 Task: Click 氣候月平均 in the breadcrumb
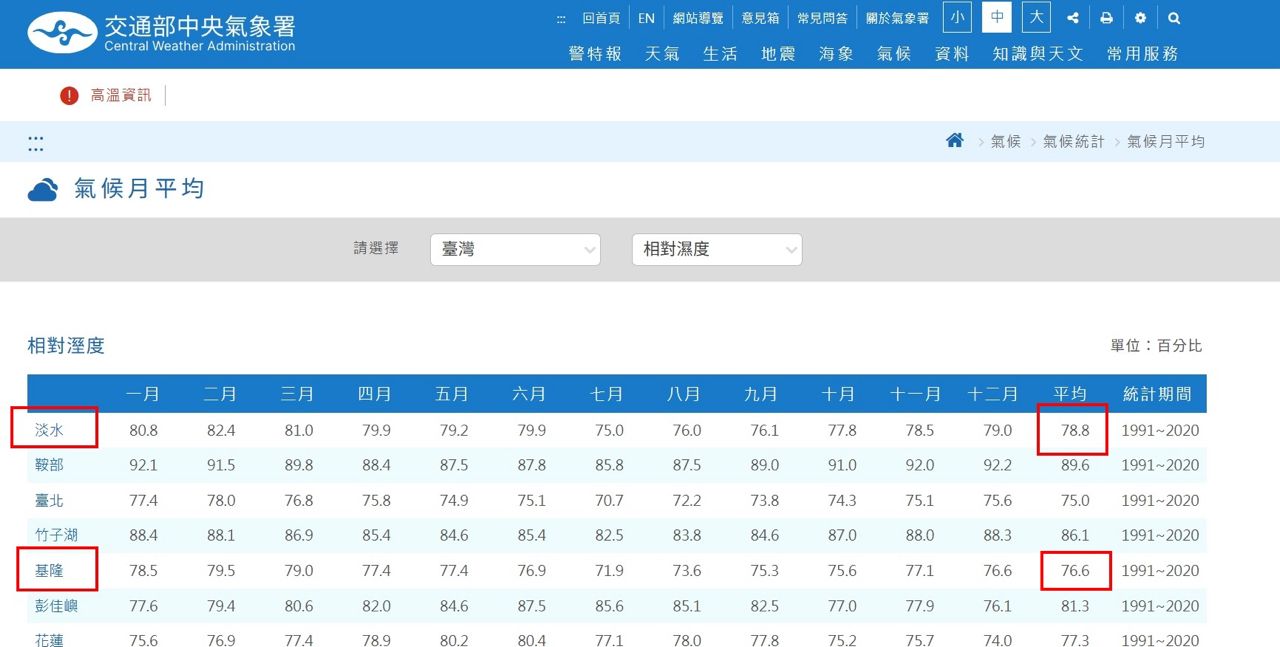[1166, 142]
